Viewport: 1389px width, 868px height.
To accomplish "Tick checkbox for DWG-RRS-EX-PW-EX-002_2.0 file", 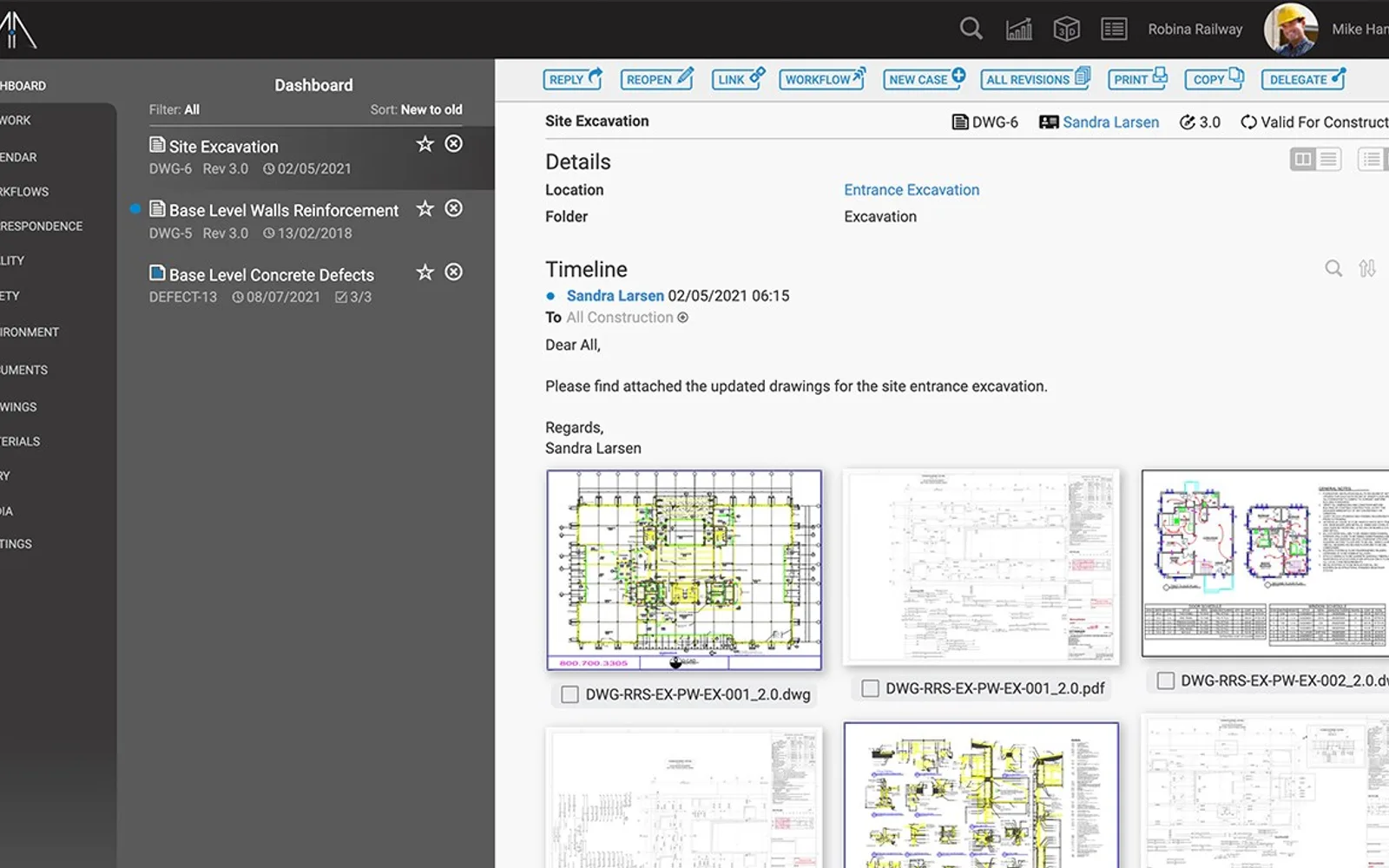I will 1166,681.
